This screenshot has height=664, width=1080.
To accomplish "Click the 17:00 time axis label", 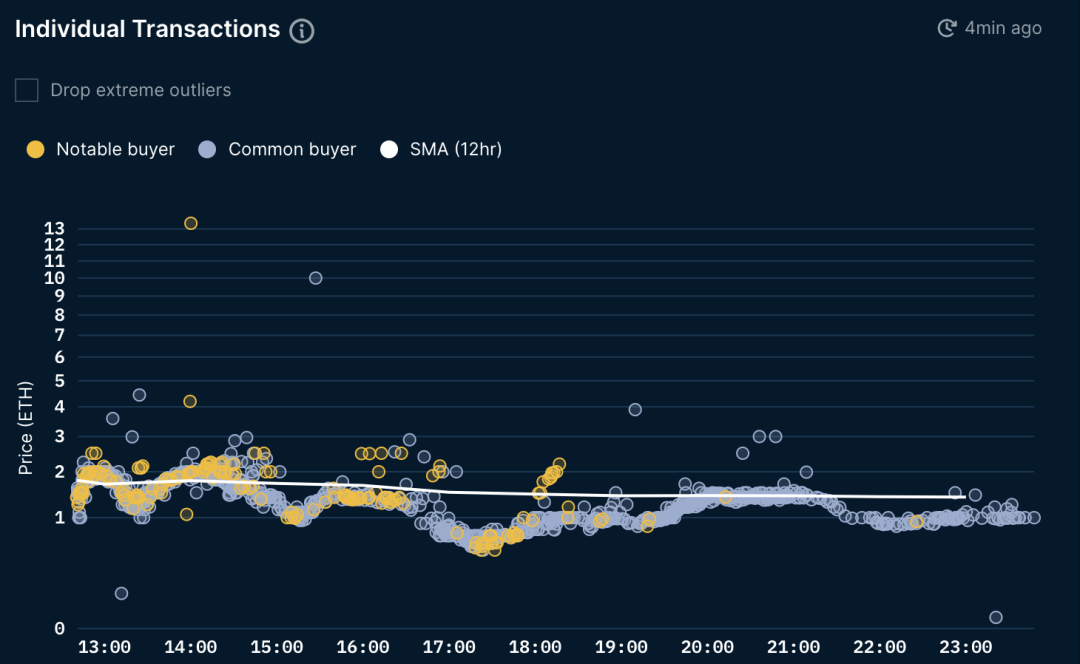I will click(449, 647).
